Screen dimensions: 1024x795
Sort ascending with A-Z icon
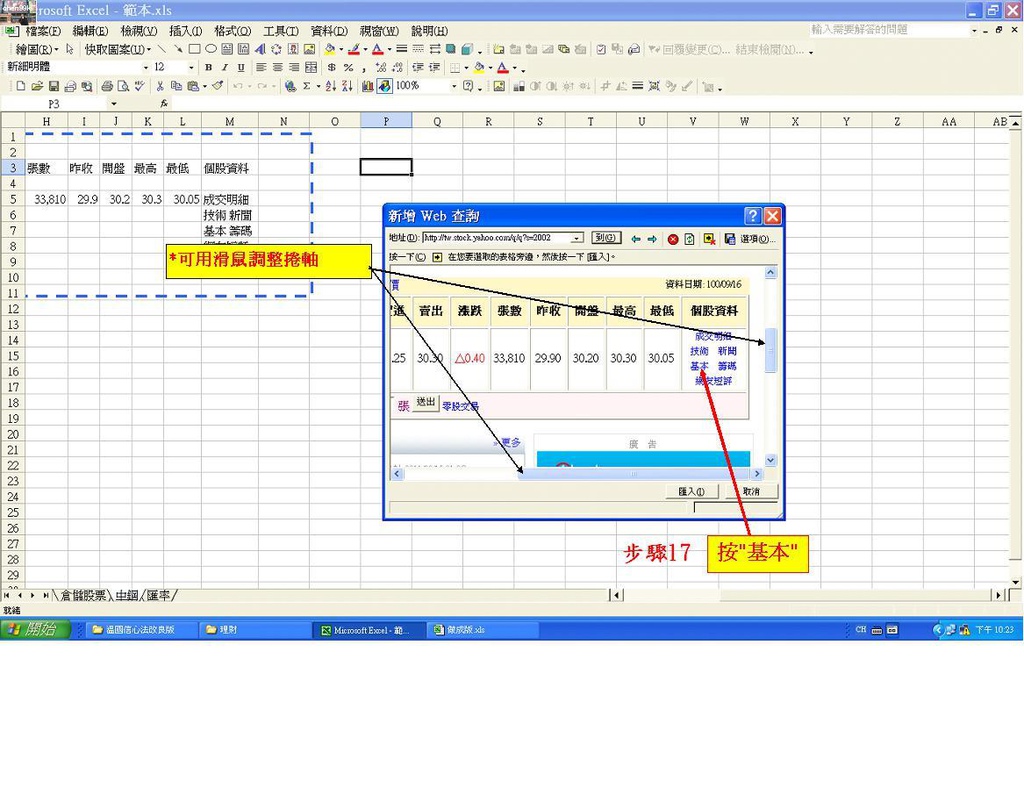(x=330, y=86)
